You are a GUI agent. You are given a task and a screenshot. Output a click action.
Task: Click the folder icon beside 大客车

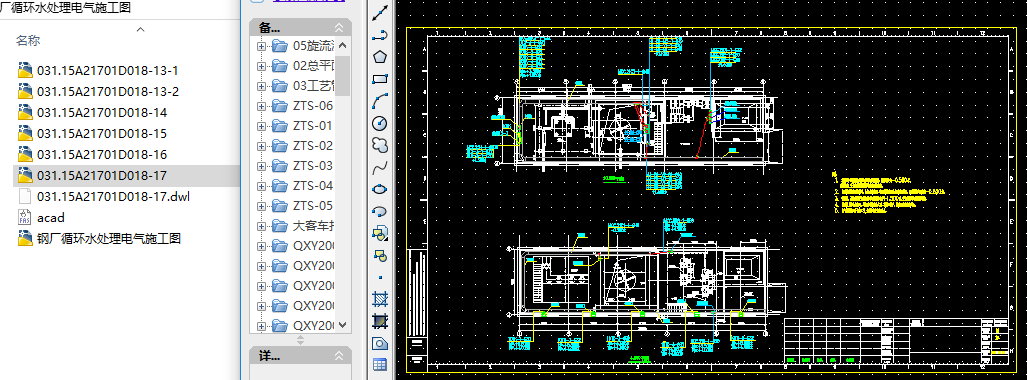point(280,226)
